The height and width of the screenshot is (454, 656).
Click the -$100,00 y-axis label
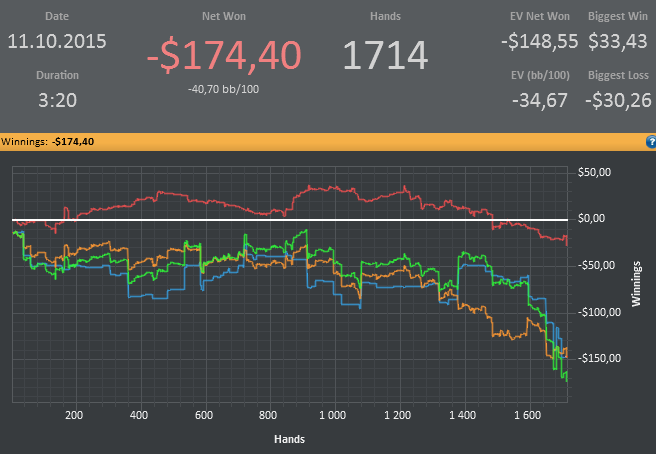[x=599, y=312]
